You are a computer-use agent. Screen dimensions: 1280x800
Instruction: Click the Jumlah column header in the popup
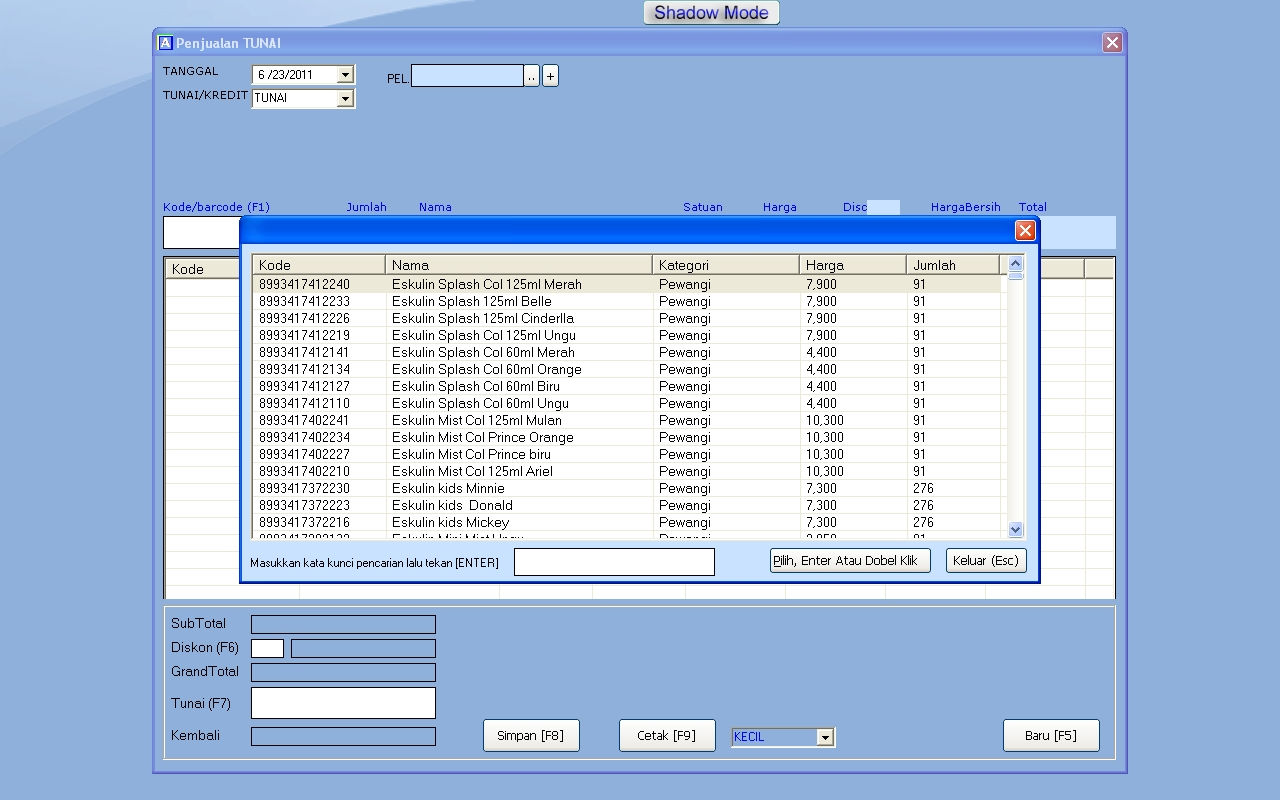(x=953, y=265)
